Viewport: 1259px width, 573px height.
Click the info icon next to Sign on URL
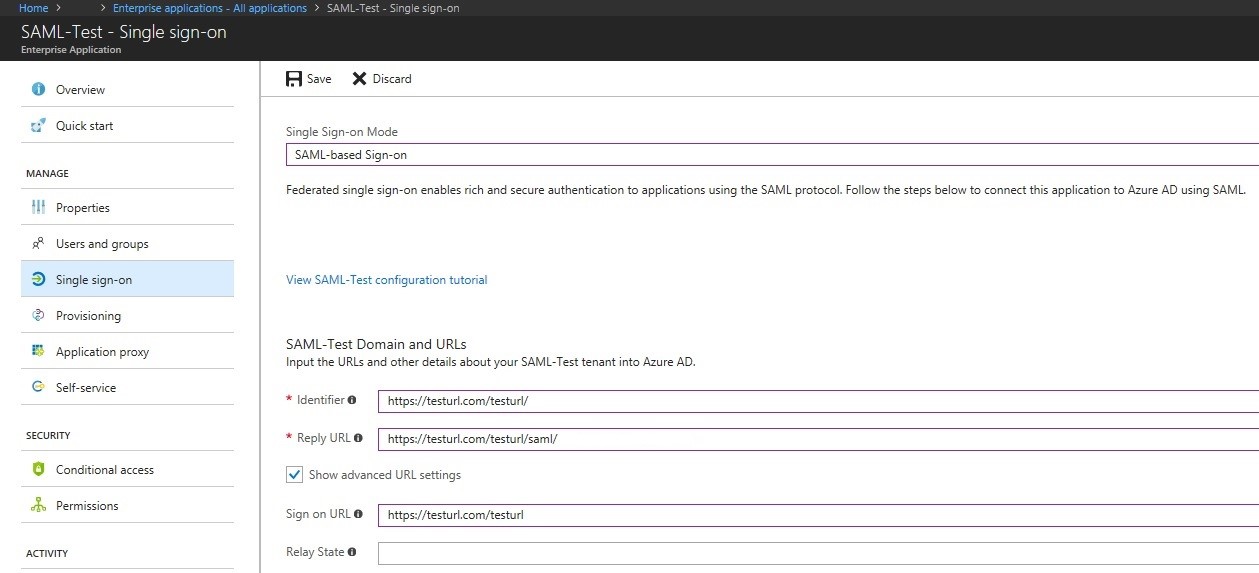tap(359, 514)
